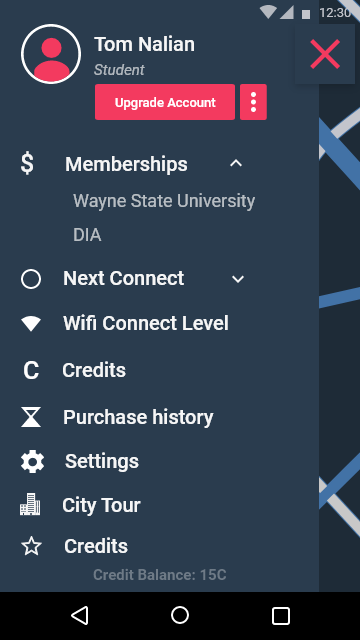
Task: Click the dollar sign Memberships icon
Action: pos(27,163)
